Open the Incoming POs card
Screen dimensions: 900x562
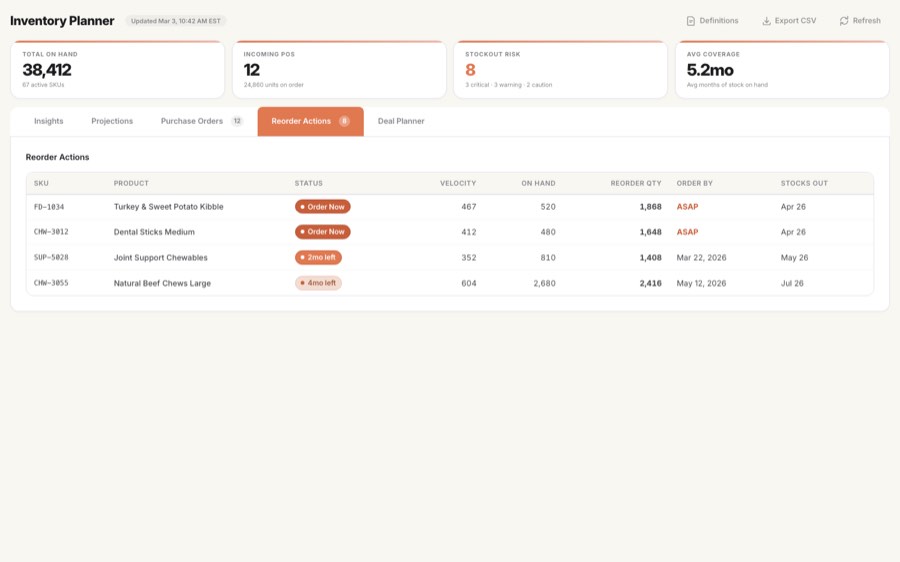(339, 69)
